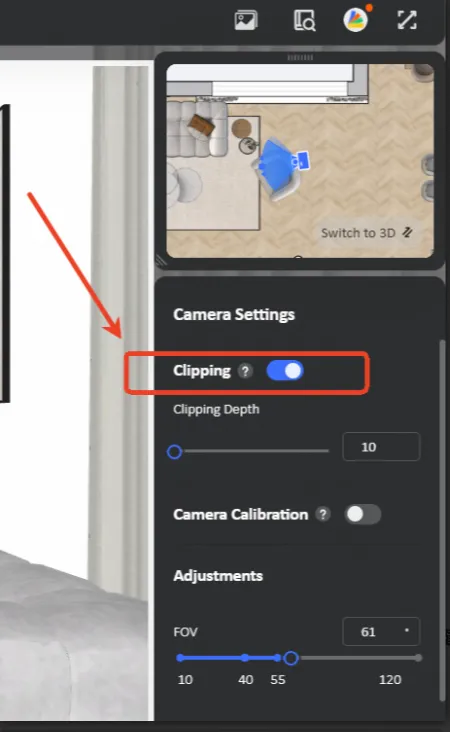Click Switch to 3D button
Screen dimensions: 450x732
click(367, 232)
